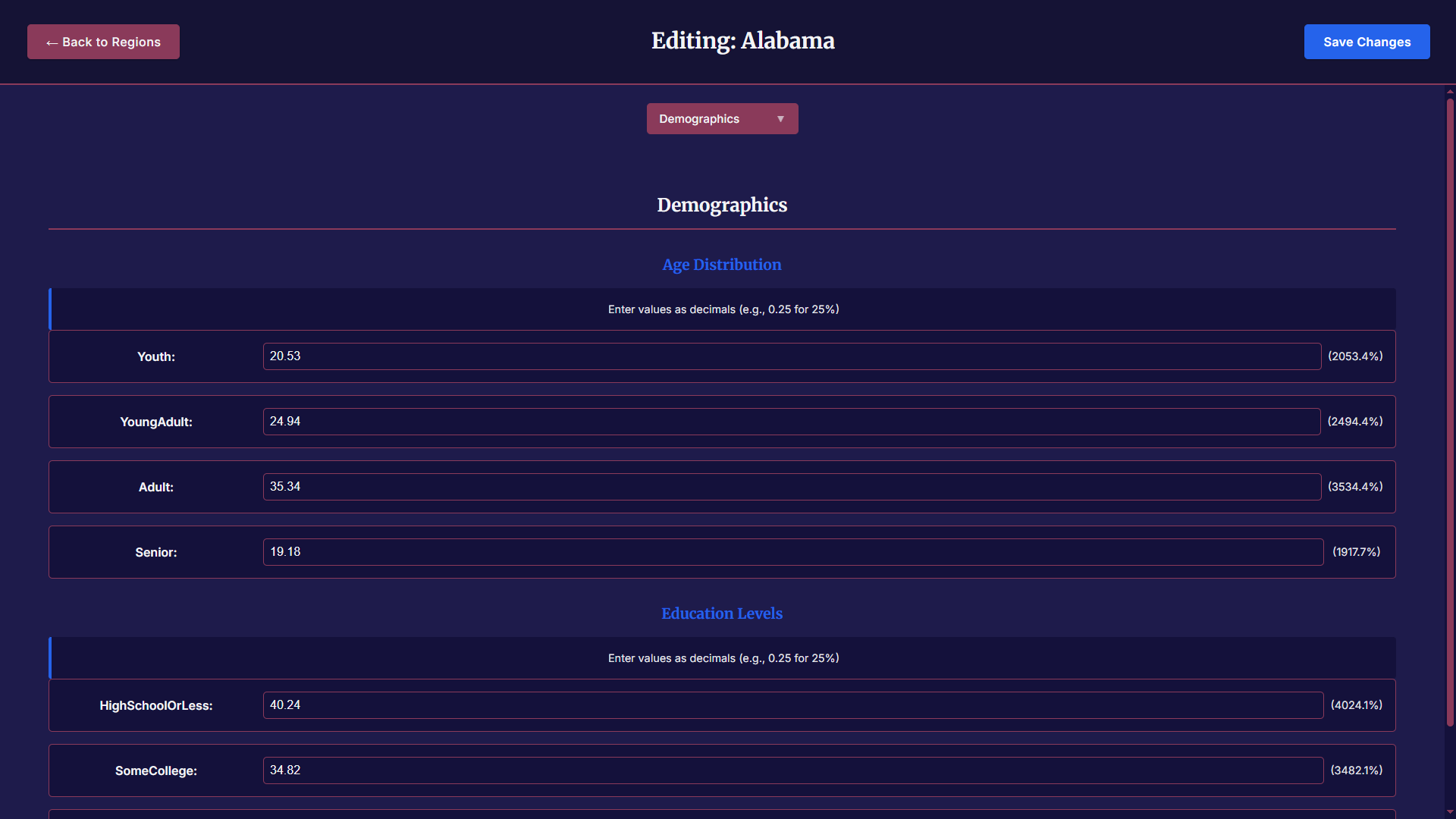Click the YoungAdult field label

coord(156,422)
